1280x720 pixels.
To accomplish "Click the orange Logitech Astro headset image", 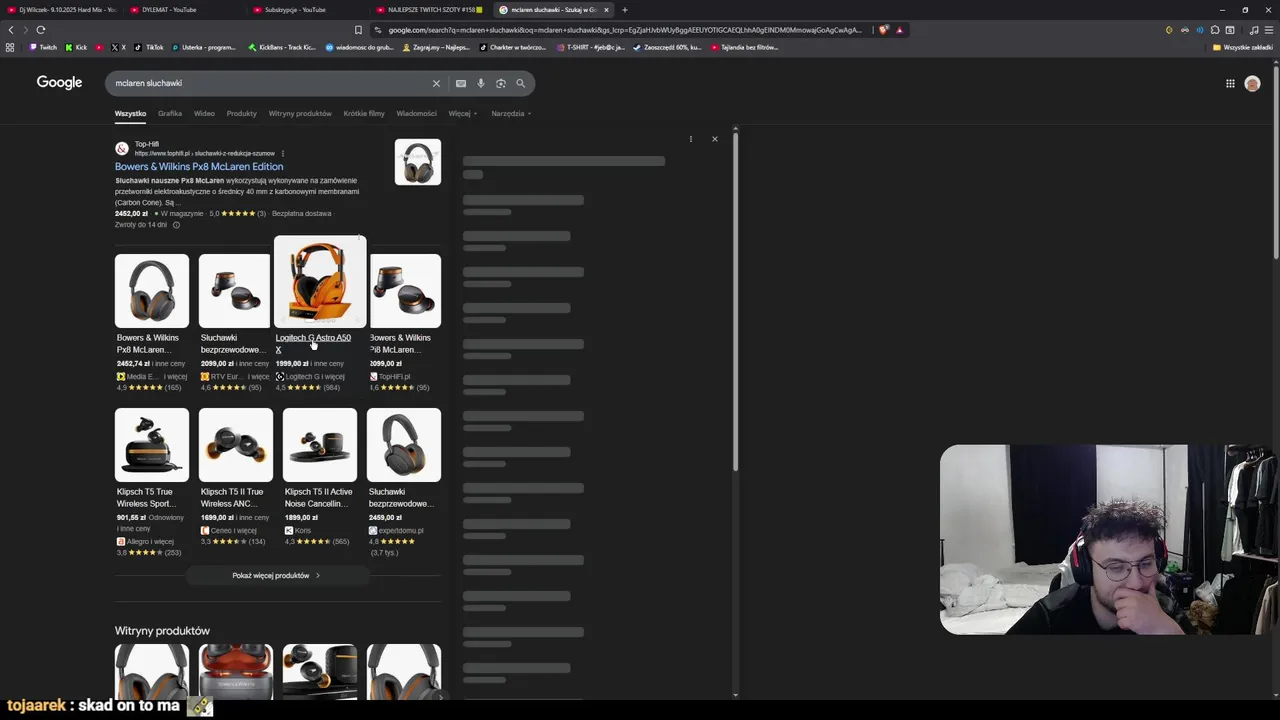I will (320, 282).
